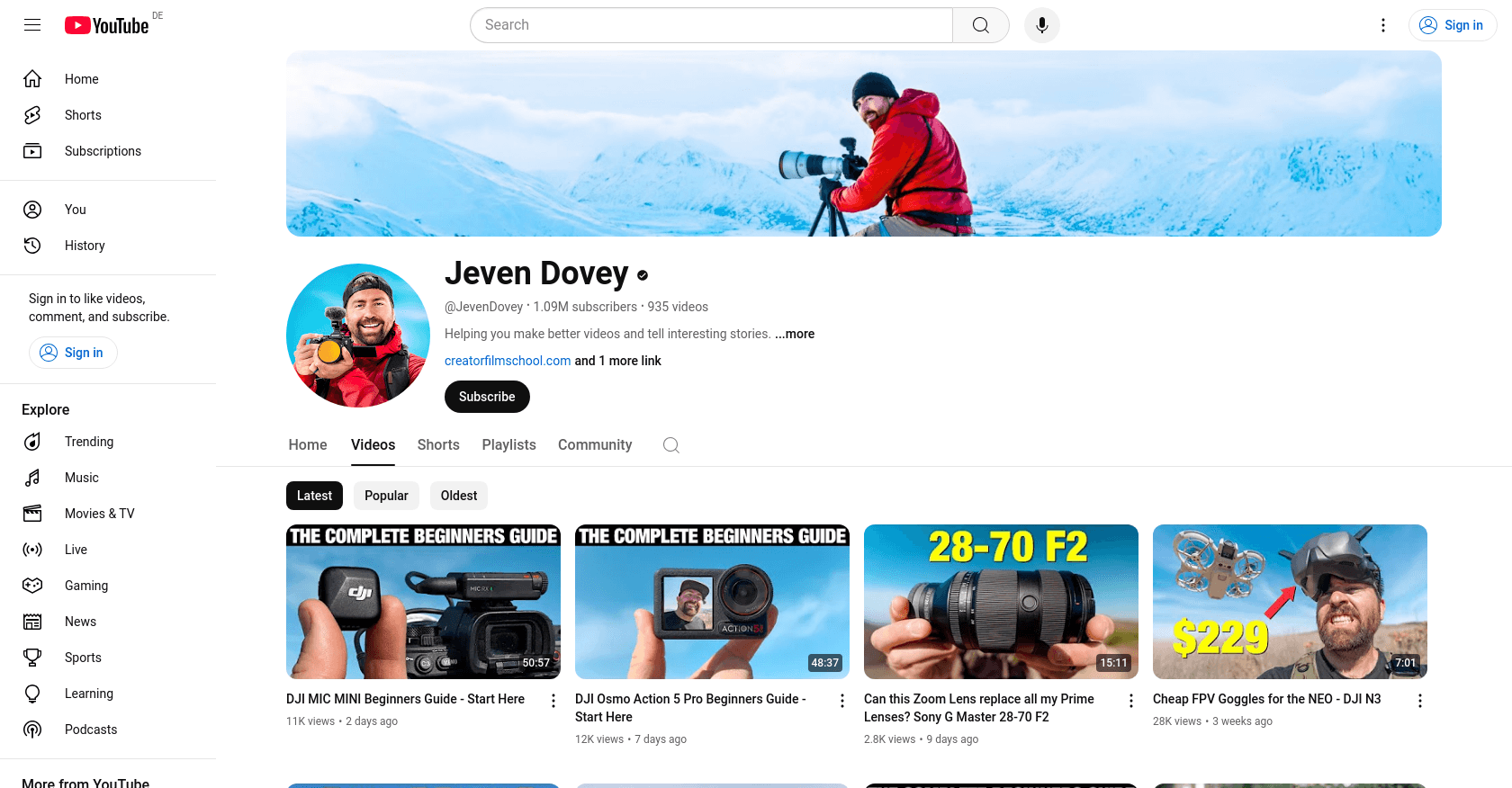This screenshot has height=788, width=1512.
Task: Activate voice search microphone
Action: click(x=1041, y=25)
